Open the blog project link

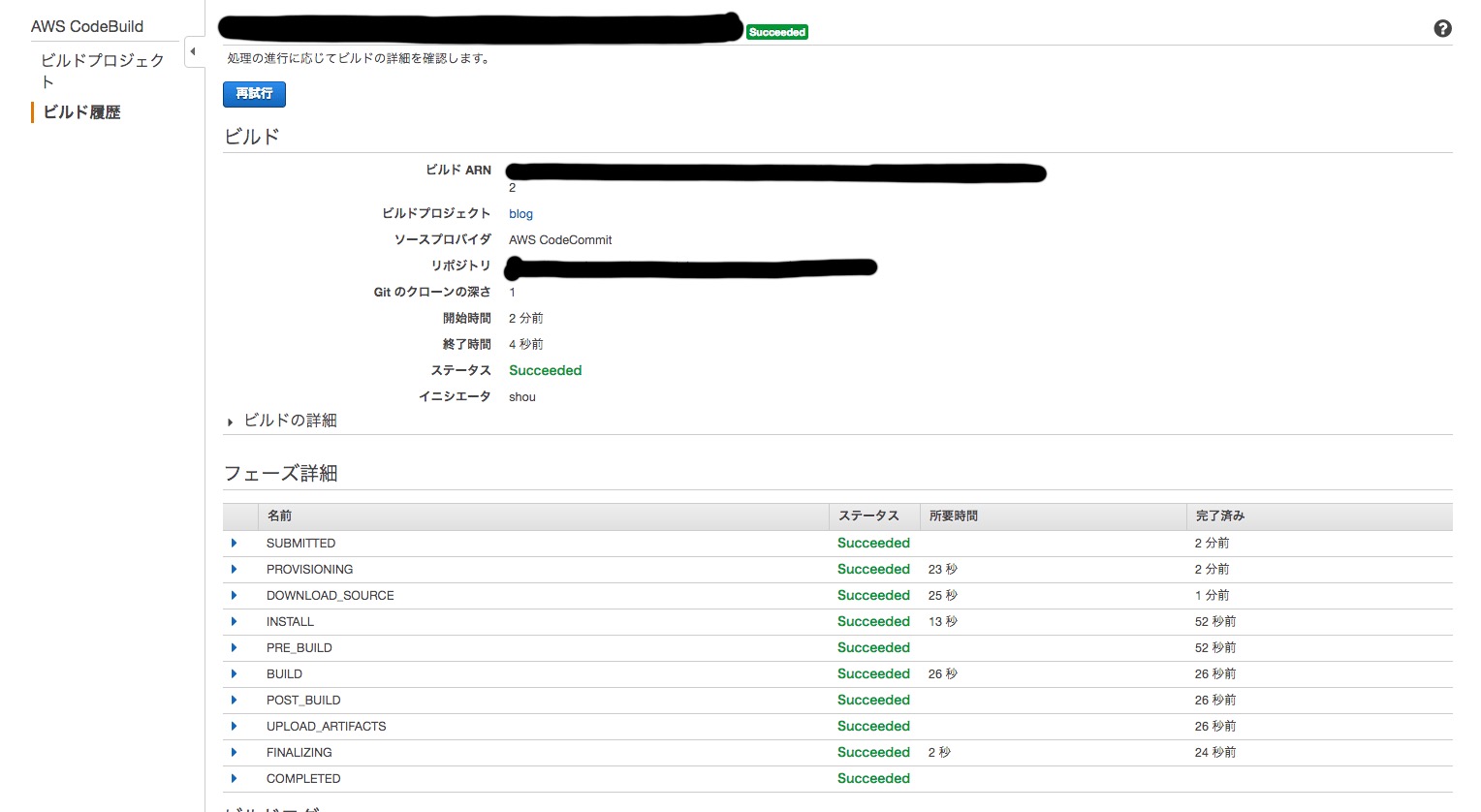(x=520, y=213)
